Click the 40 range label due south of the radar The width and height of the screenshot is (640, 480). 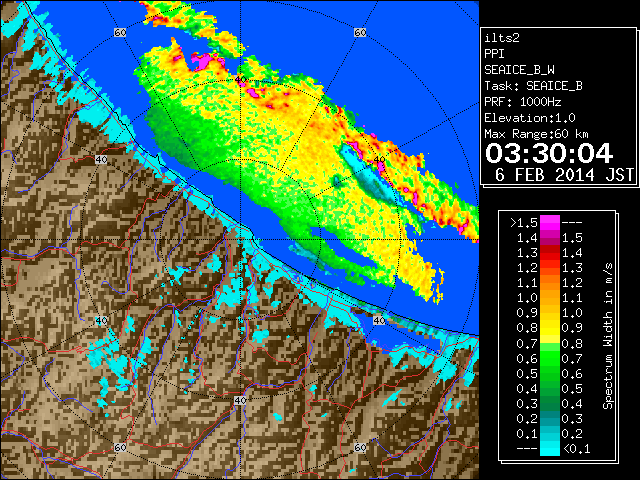click(x=240, y=401)
